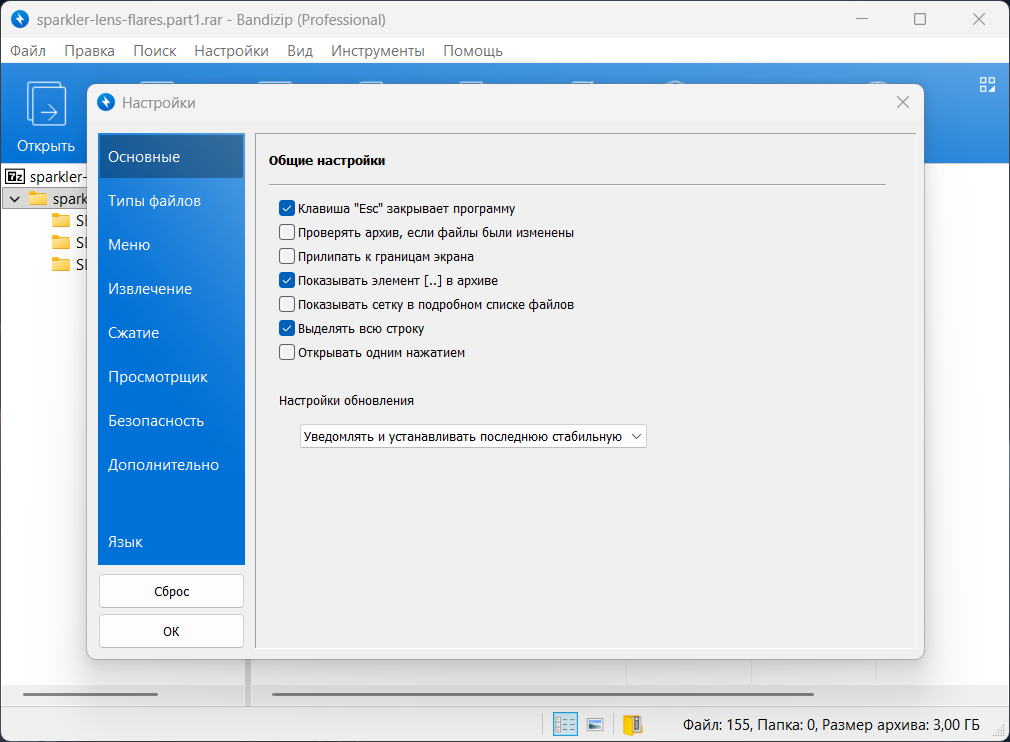Viewport: 1010px width, 742px height.
Task: Click the 7z archive icon in tree
Action: 15,176
